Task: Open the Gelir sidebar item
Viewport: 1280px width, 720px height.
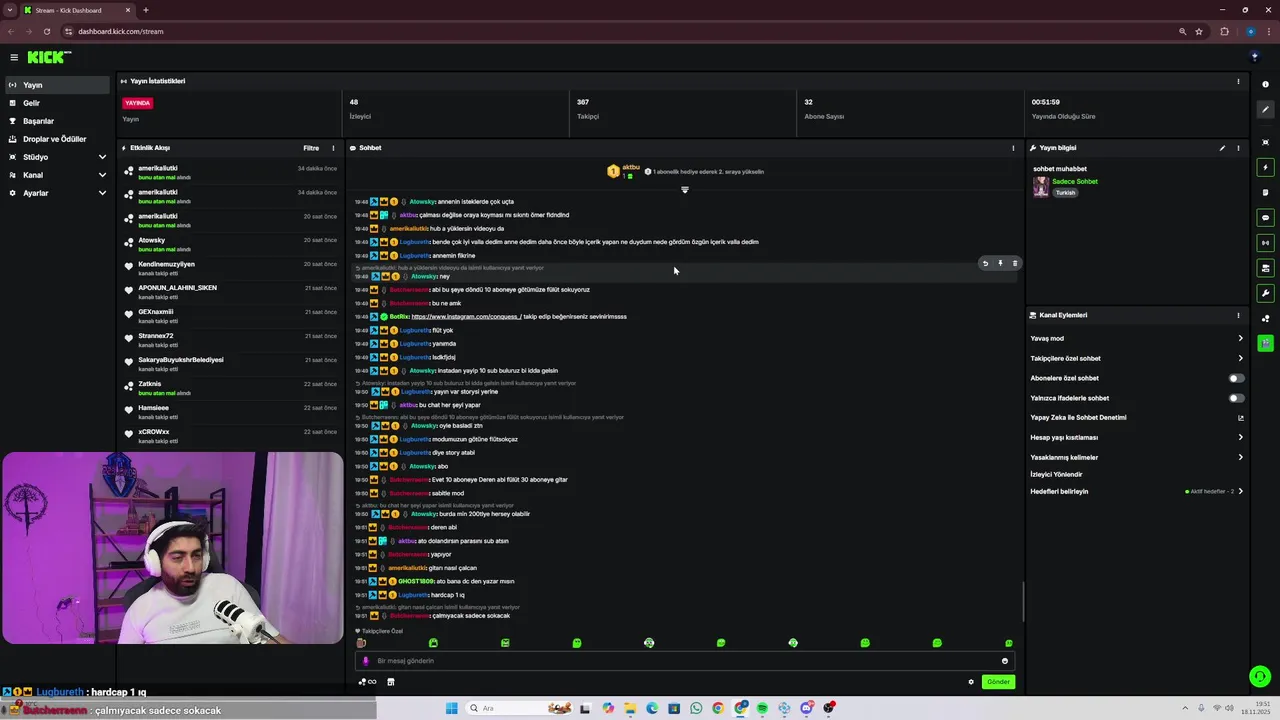Action: [x=58, y=103]
